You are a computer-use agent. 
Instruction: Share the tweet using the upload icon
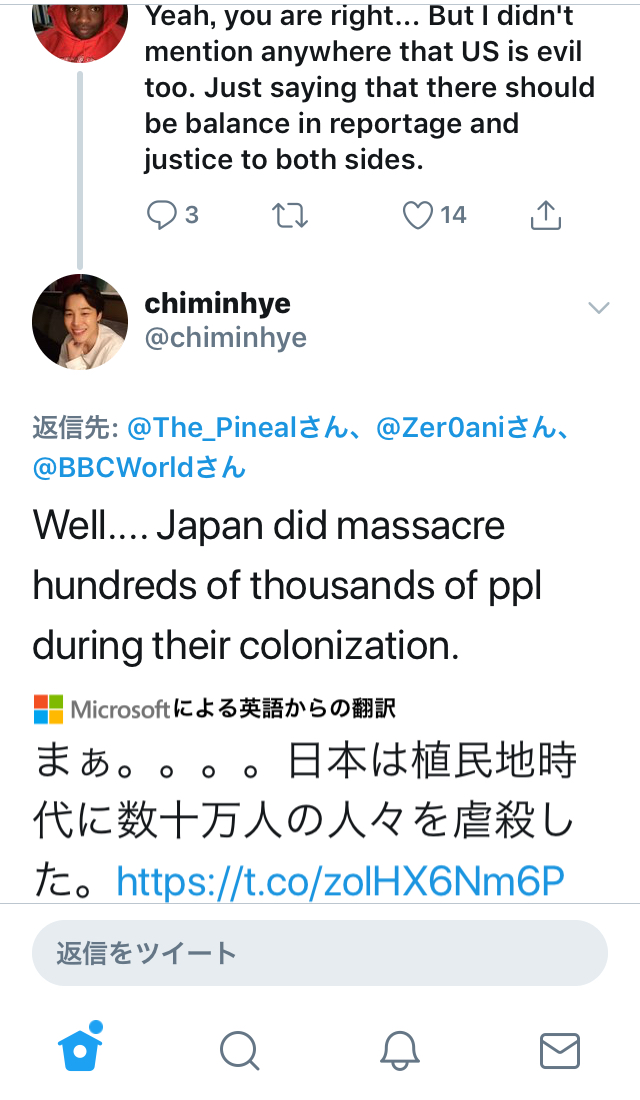click(x=545, y=215)
